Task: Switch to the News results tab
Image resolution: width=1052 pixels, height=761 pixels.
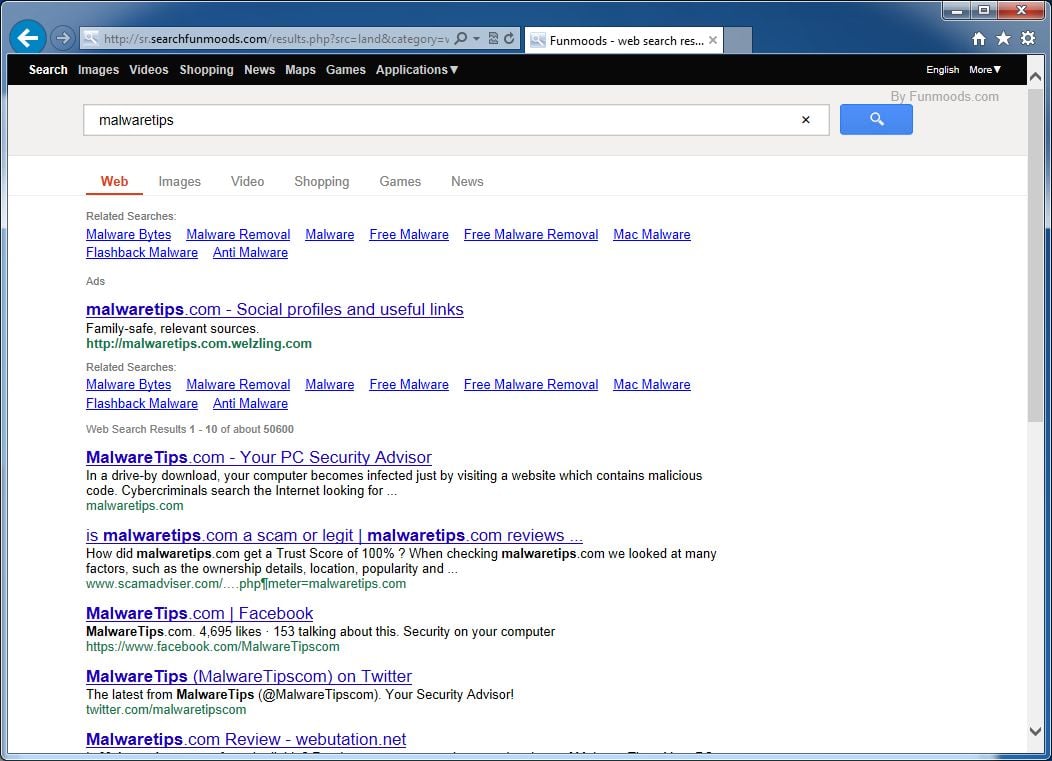Action: [x=467, y=181]
